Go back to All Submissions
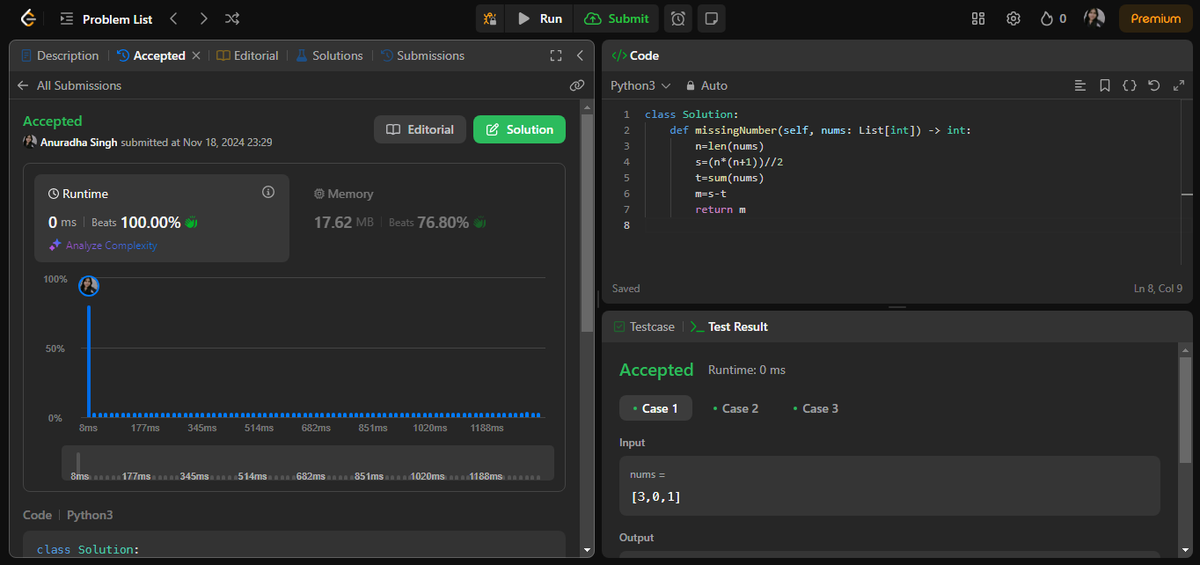 pyautogui.click(x=70, y=86)
